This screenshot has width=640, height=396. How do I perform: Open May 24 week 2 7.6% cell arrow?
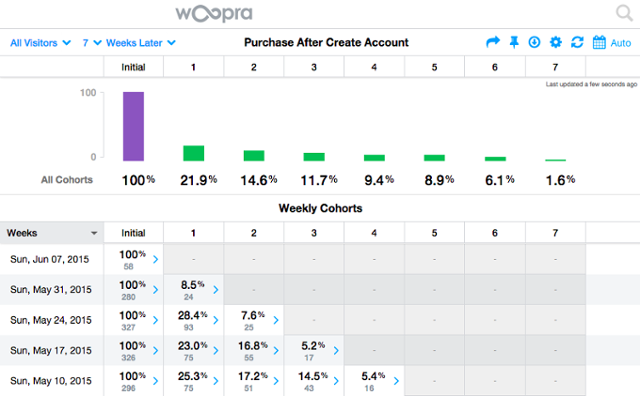click(276, 320)
